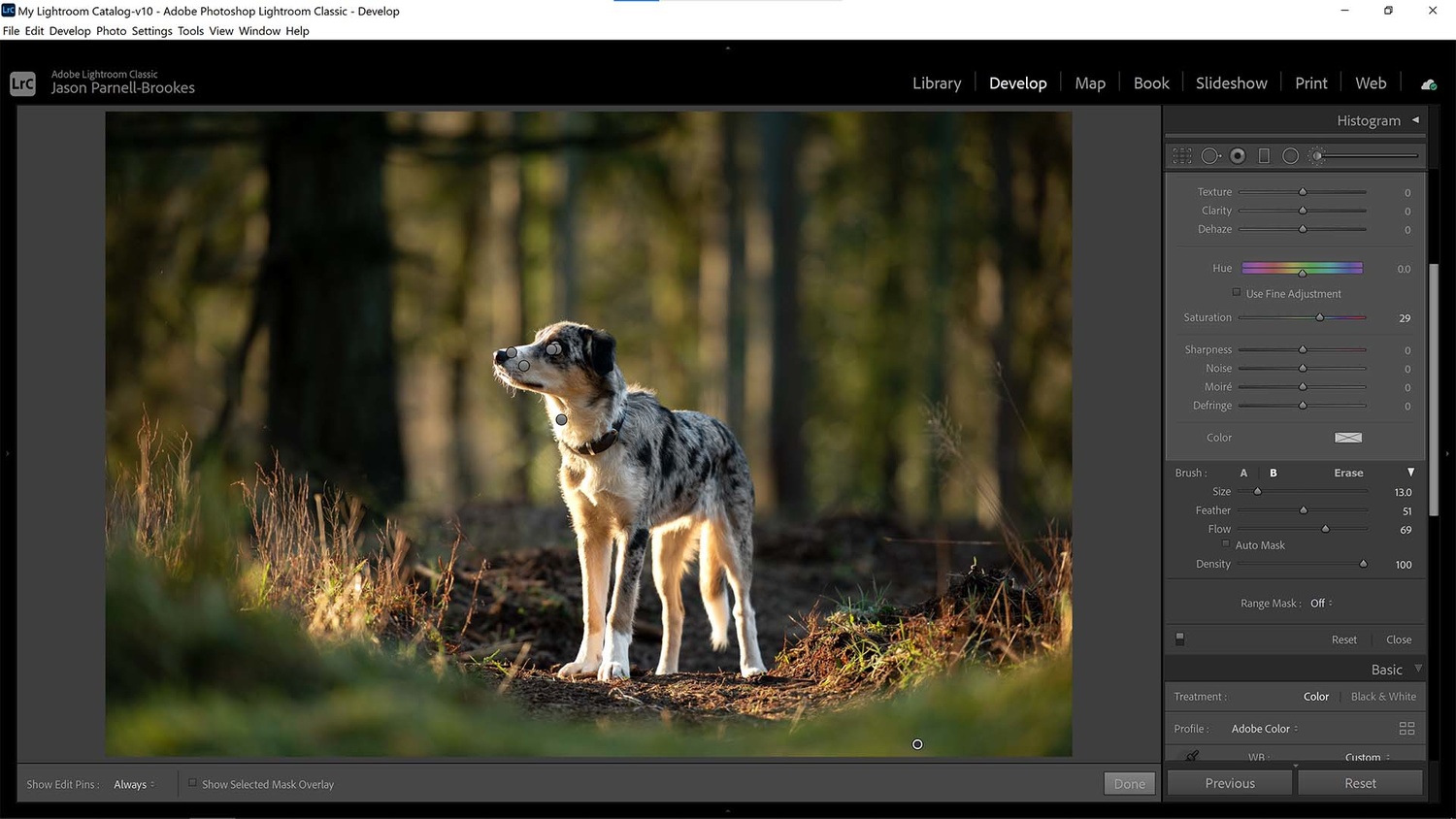Open the Range Mask dropdown

(1321, 604)
